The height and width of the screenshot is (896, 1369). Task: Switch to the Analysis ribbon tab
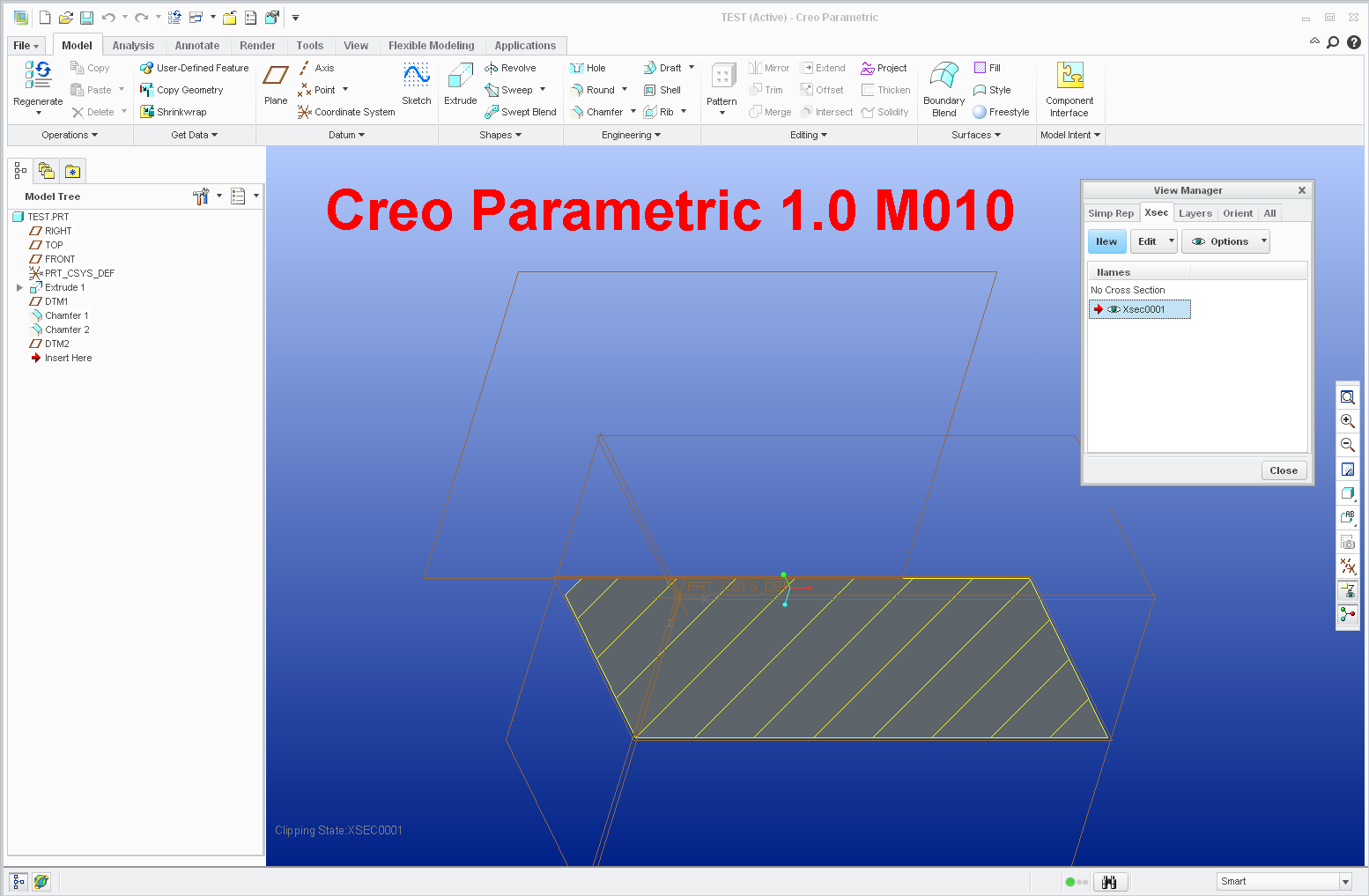coord(133,46)
